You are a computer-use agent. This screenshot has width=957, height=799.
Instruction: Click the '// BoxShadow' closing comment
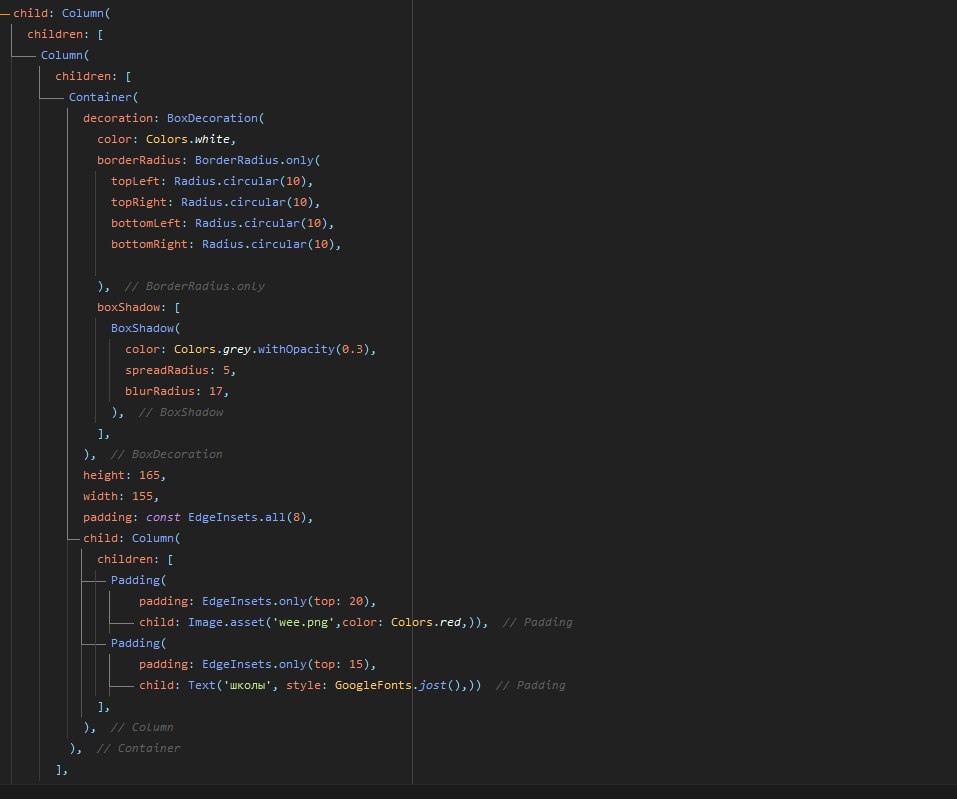[x=181, y=413]
